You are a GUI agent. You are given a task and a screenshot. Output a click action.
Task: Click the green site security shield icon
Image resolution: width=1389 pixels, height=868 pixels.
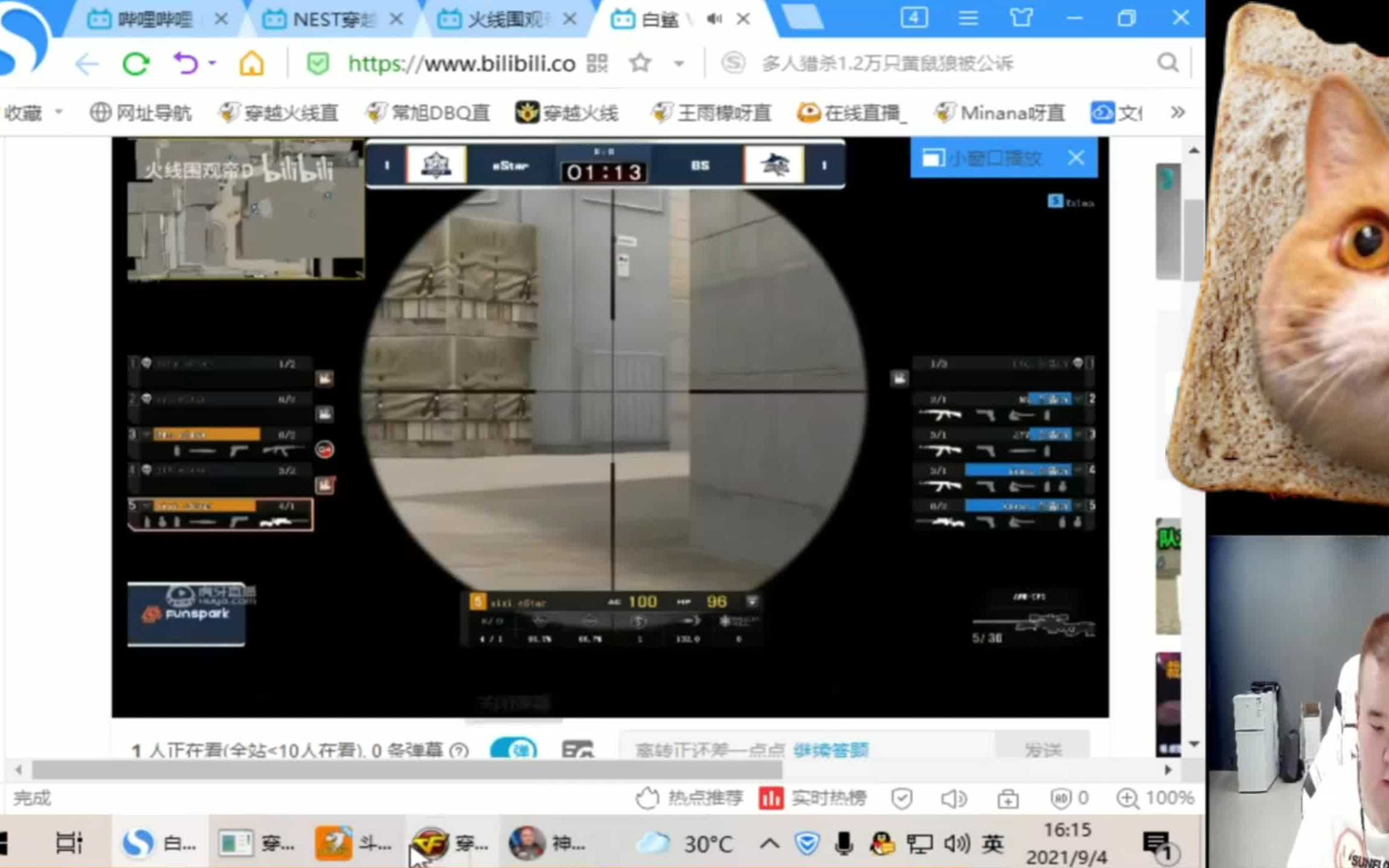[318, 63]
